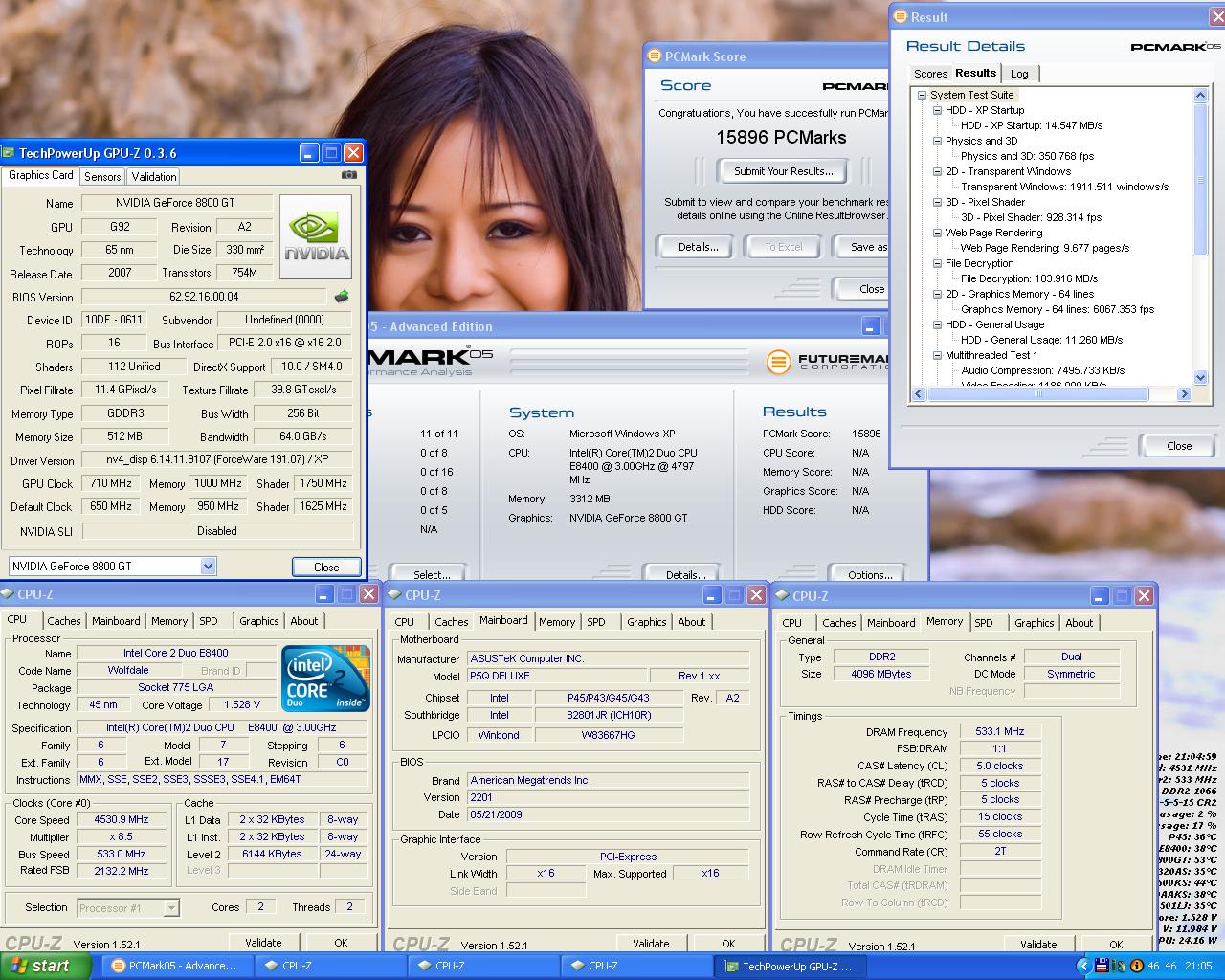Collapse the HDD - XP Startup node

coord(937,110)
